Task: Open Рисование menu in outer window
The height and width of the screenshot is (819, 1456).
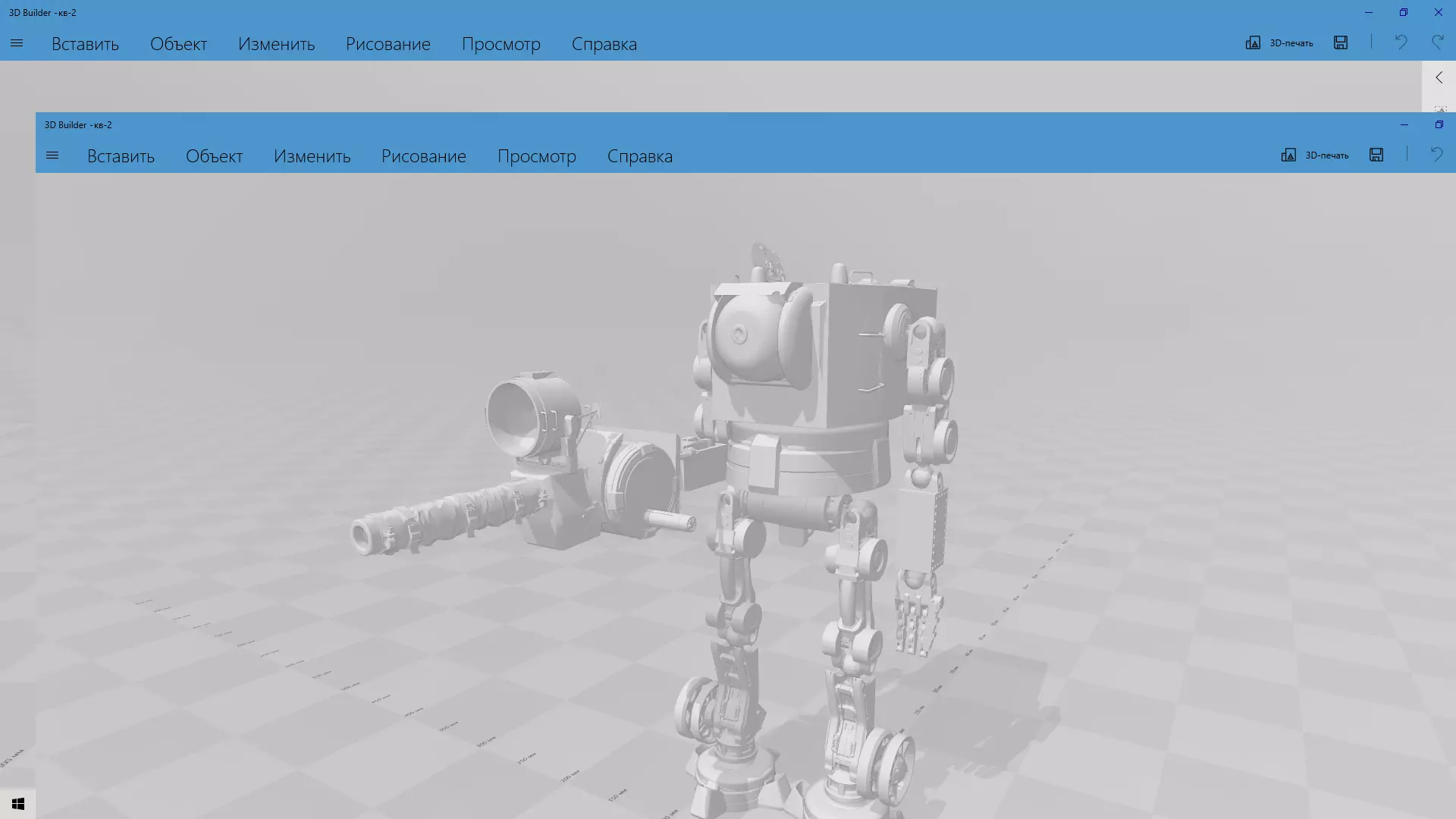Action: (388, 44)
